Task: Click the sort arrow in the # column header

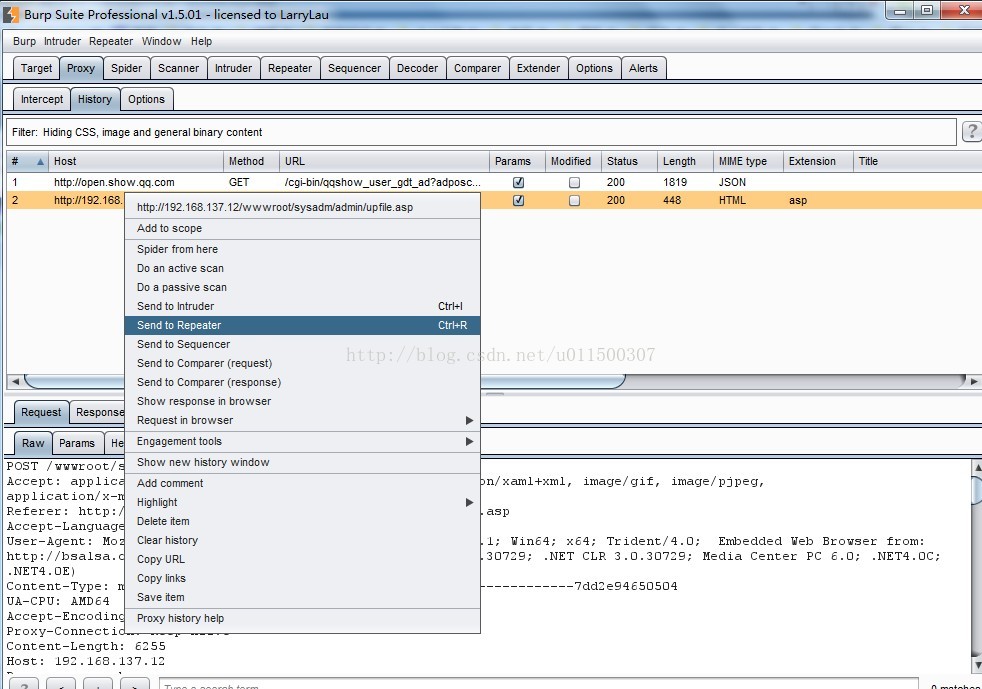Action: (x=40, y=162)
